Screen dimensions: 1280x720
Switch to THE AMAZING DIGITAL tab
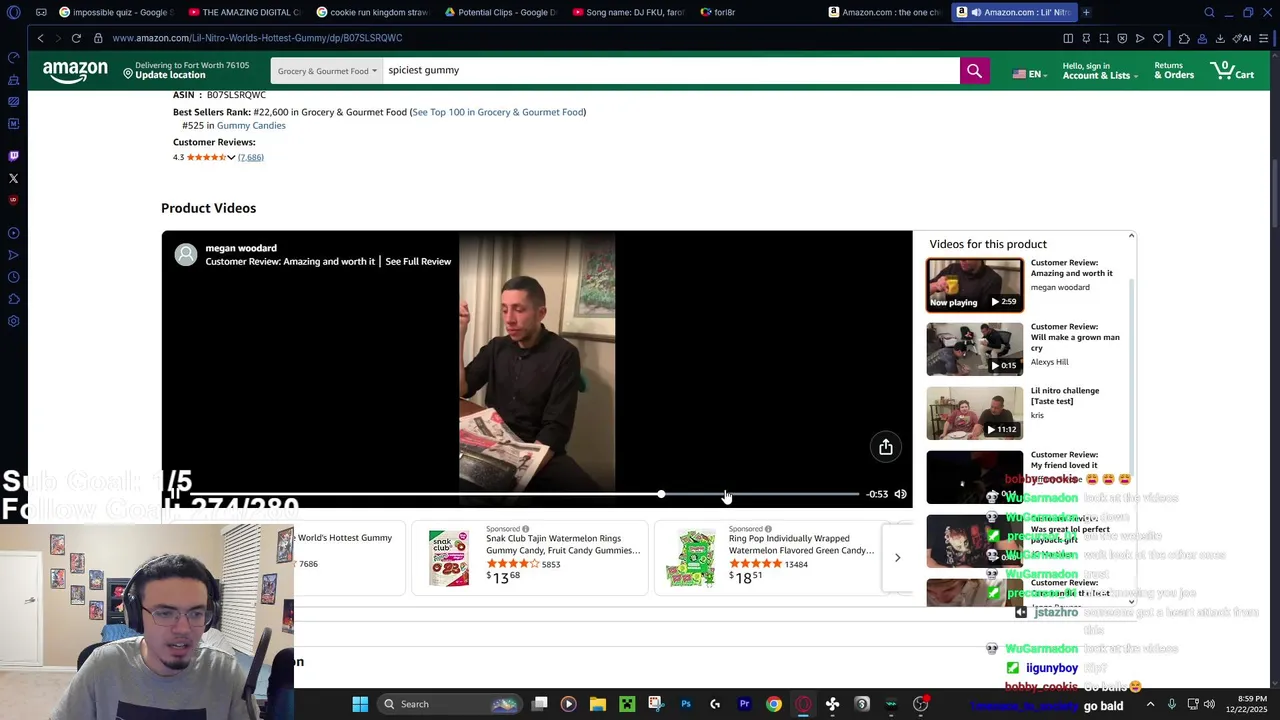tap(243, 12)
